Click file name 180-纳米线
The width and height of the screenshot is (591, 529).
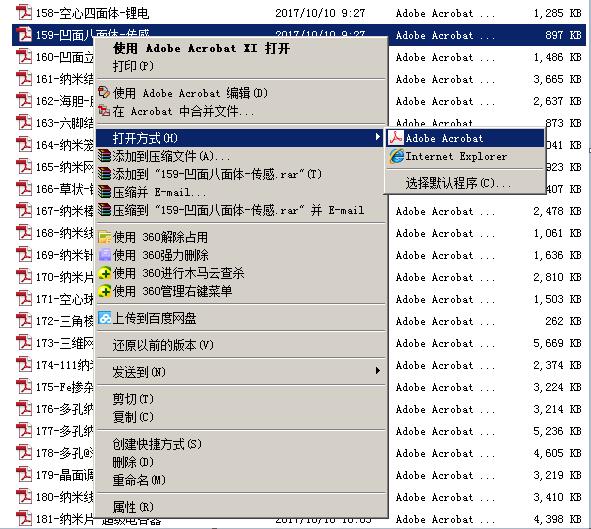(x=64, y=497)
